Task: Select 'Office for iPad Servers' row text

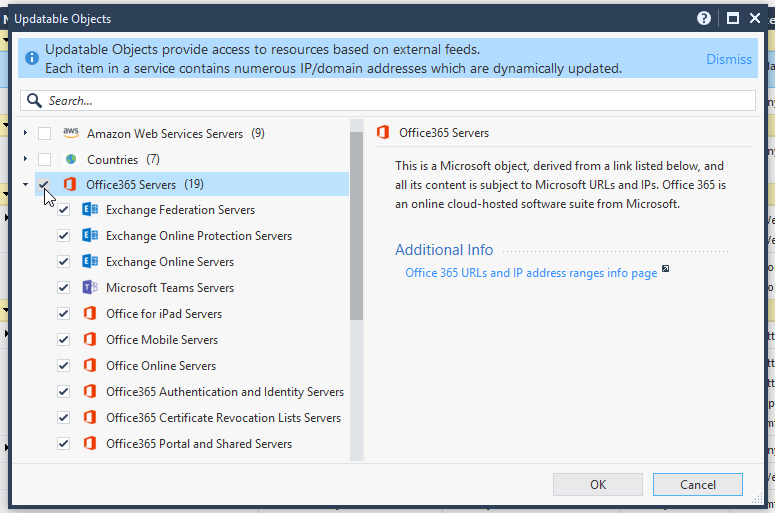Action: [164, 314]
